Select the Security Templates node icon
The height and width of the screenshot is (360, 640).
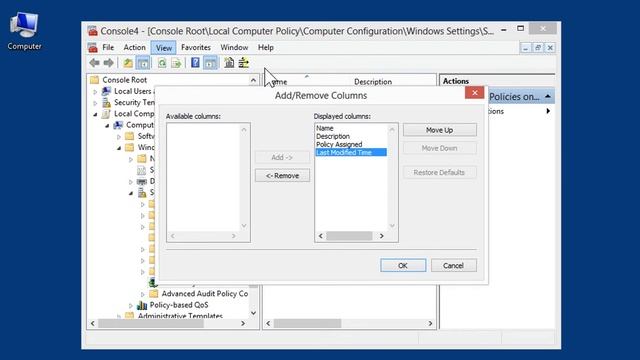click(106, 102)
